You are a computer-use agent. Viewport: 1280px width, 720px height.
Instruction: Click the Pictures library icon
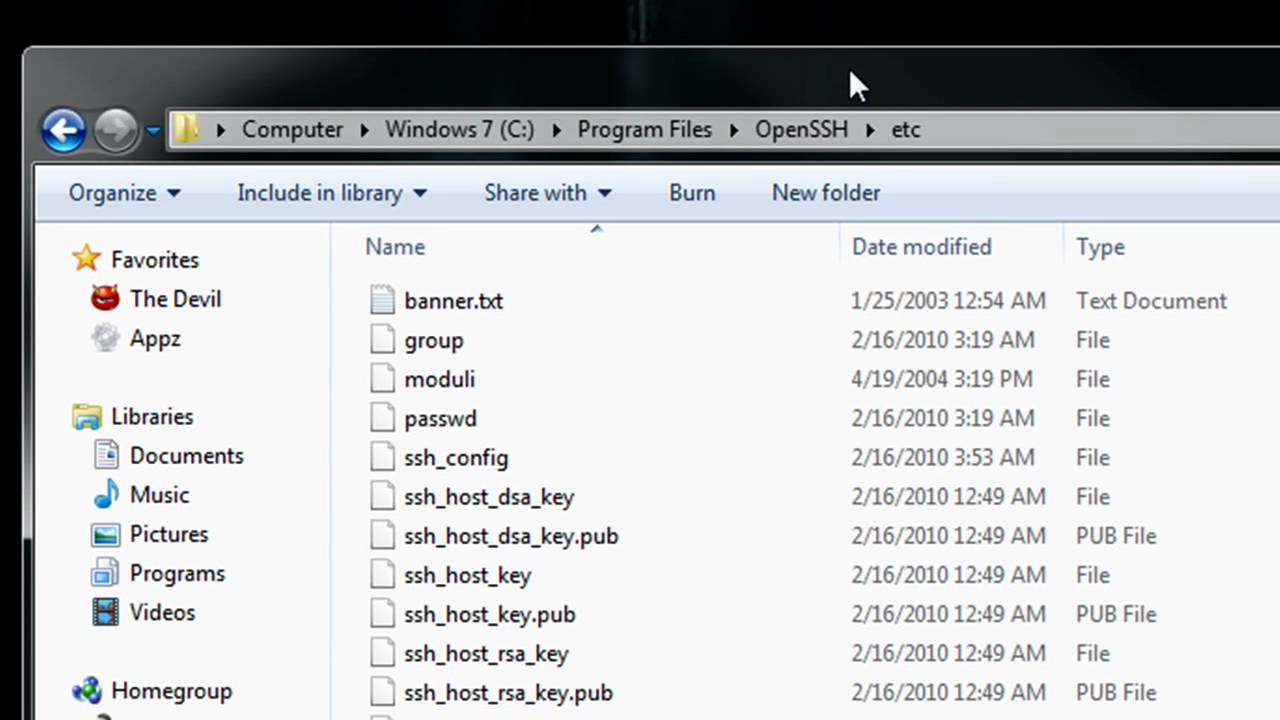point(105,534)
